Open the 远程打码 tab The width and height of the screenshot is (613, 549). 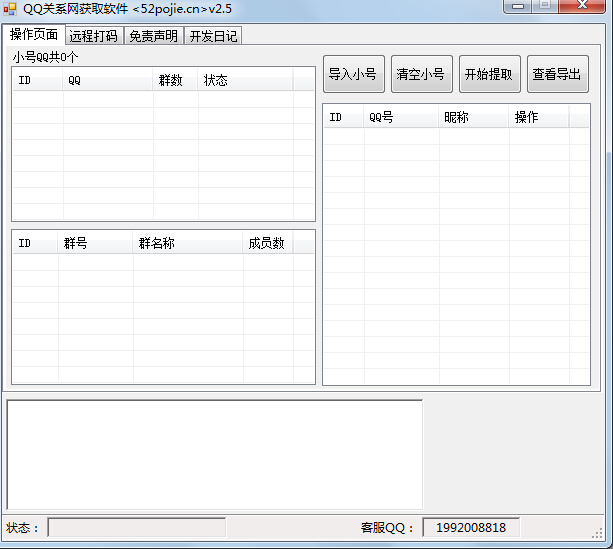94,36
